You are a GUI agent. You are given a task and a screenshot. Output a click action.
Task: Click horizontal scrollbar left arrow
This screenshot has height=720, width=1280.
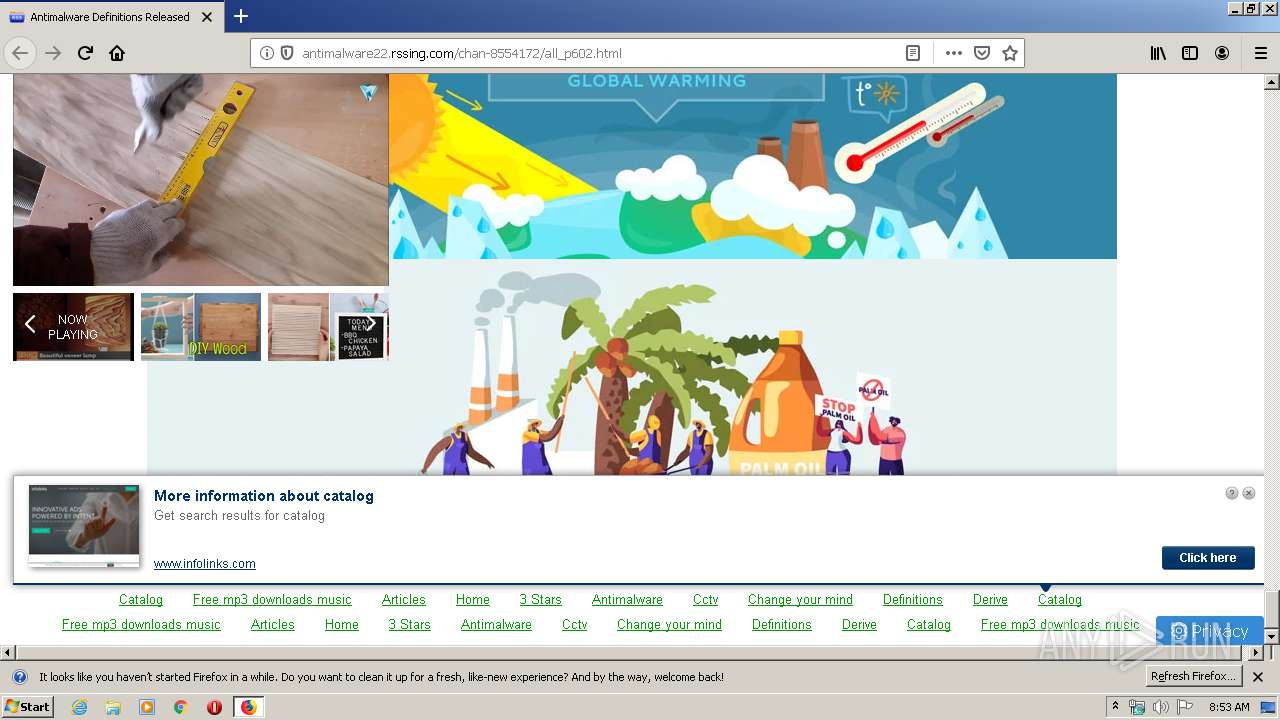(x=8, y=652)
